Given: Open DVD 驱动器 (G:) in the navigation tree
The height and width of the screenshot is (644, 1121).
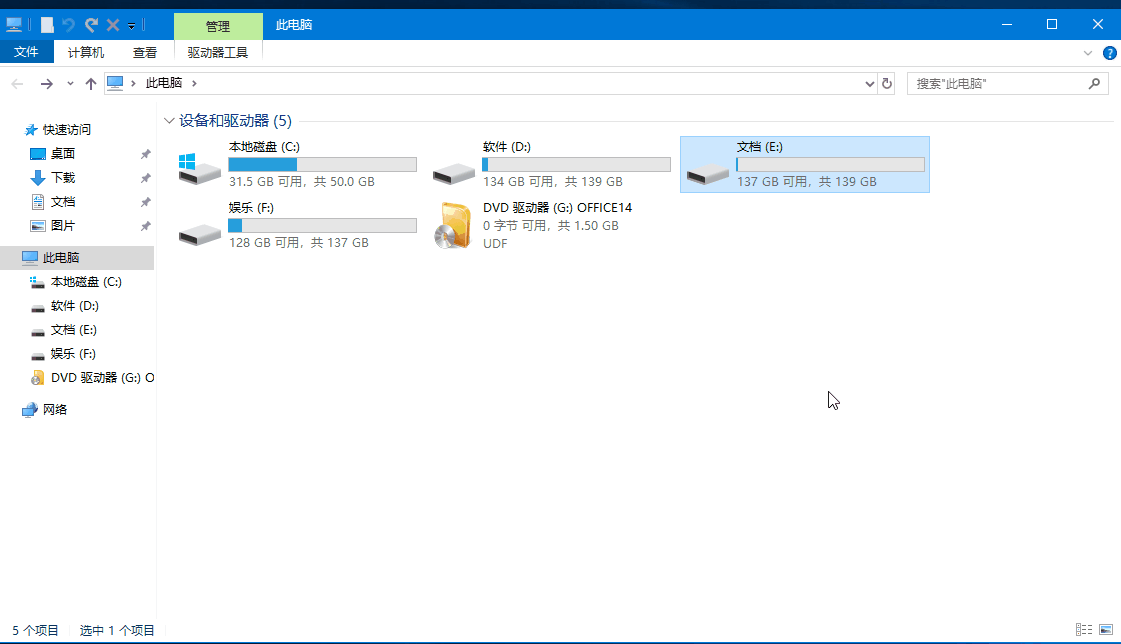Looking at the screenshot, I should click(102, 377).
